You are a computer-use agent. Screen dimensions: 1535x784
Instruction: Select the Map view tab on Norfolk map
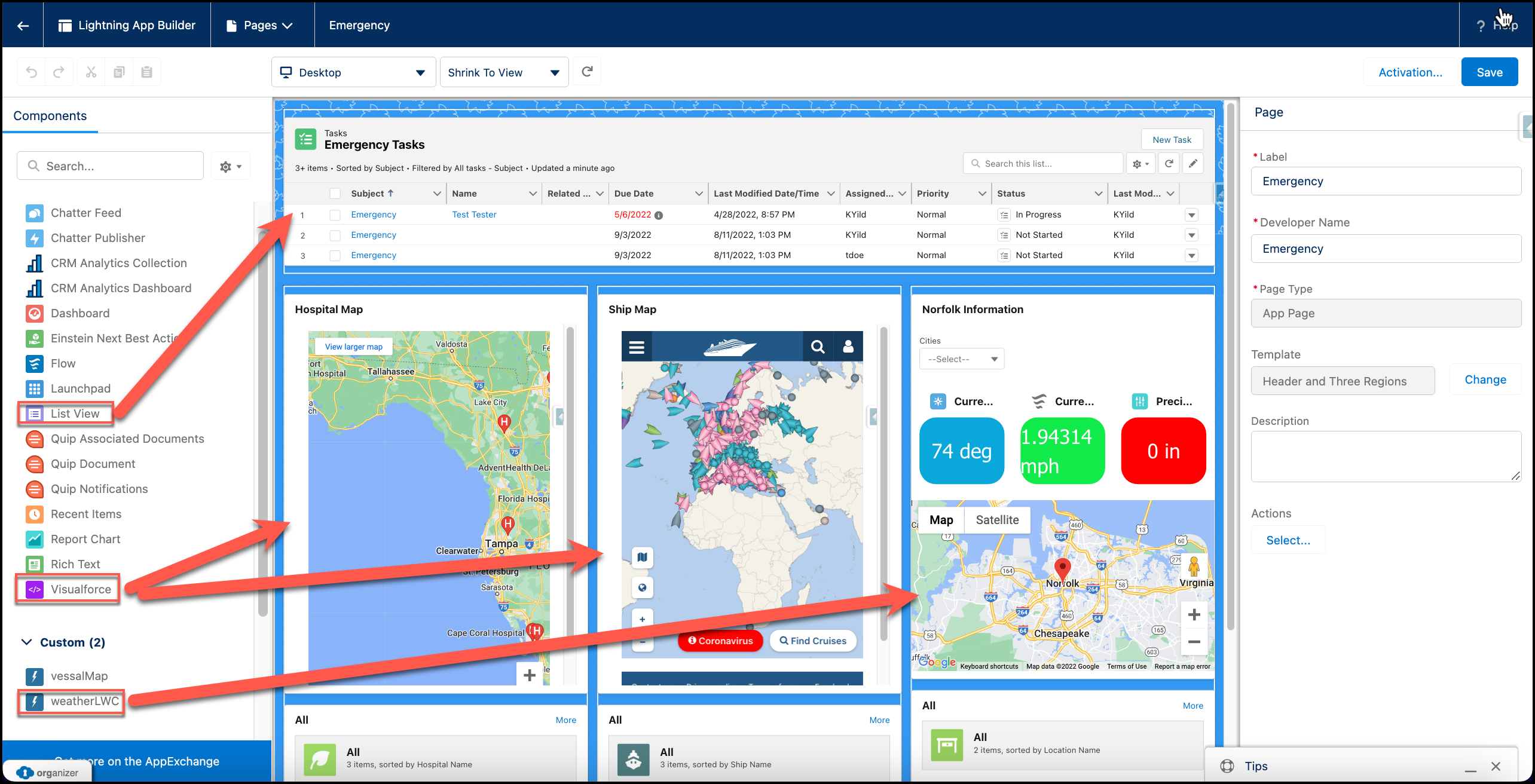coord(941,520)
